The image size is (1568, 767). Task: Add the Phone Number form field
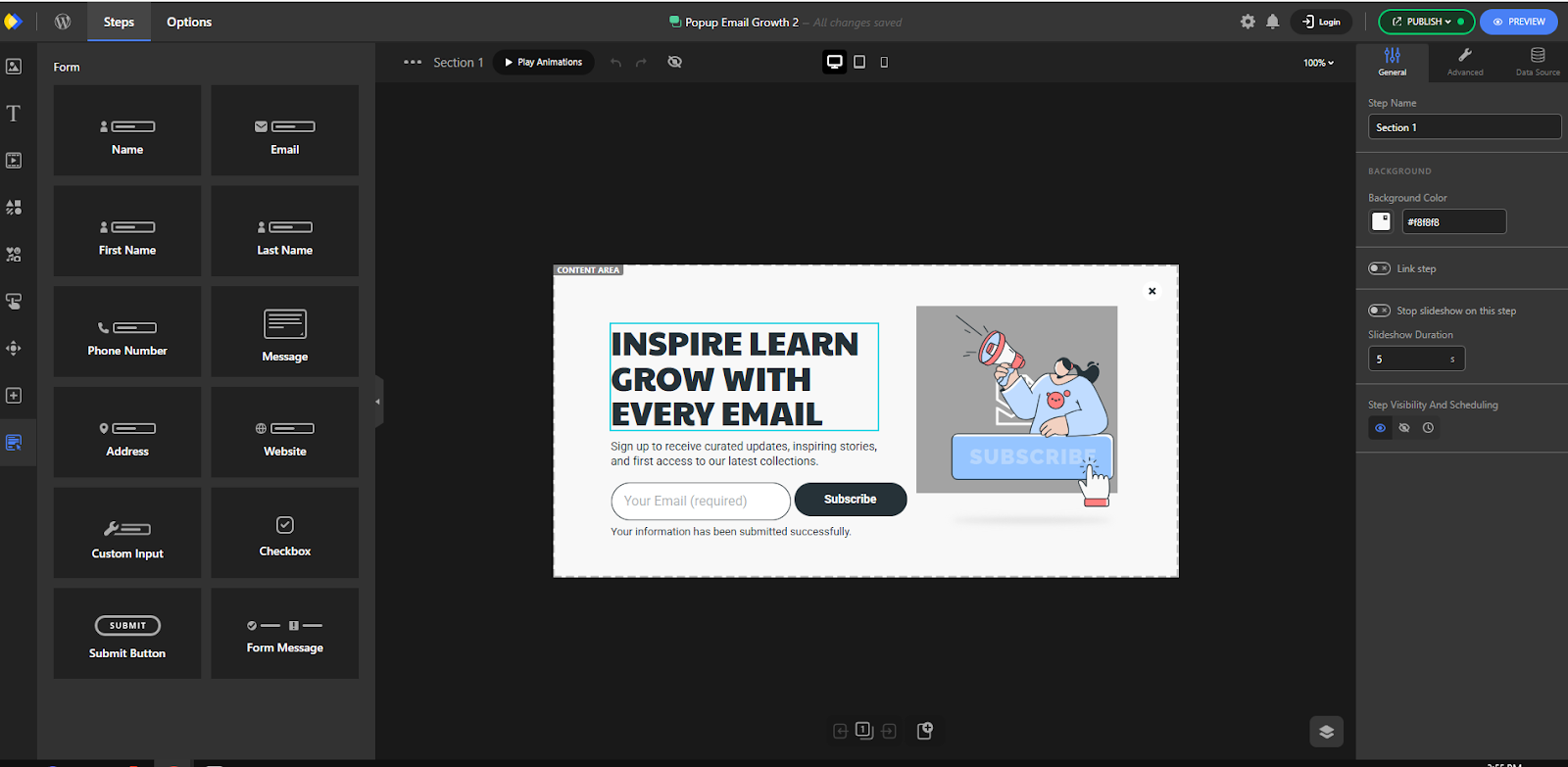point(127,332)
